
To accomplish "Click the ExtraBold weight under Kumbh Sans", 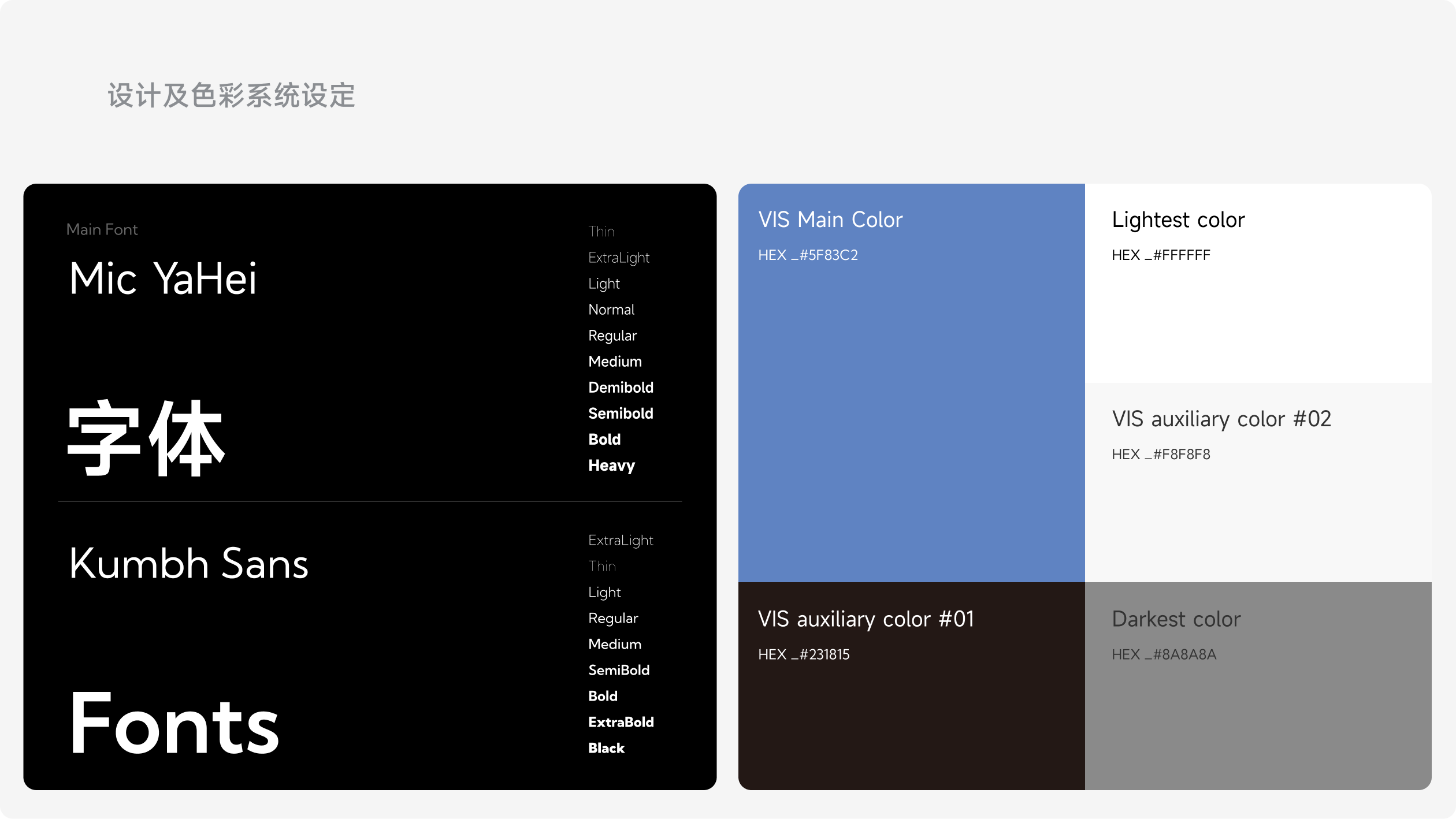I will click(621, 722).
